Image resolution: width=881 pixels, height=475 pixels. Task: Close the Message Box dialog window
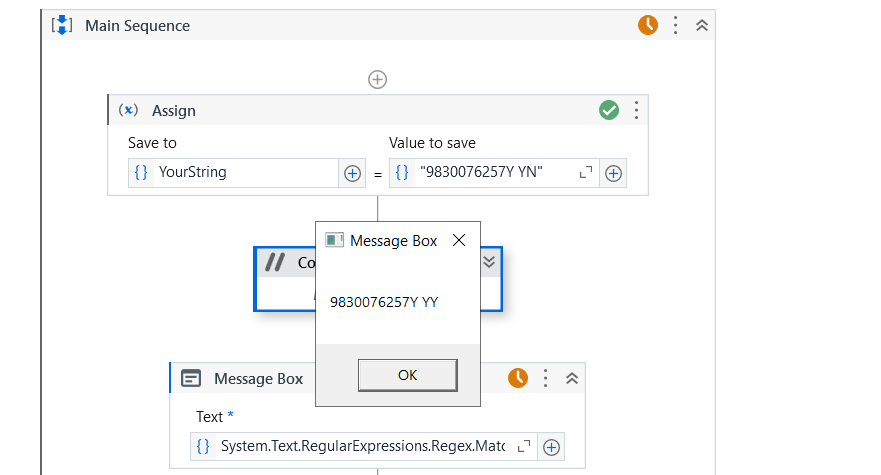pyautogui.click(x=459, y=241)
